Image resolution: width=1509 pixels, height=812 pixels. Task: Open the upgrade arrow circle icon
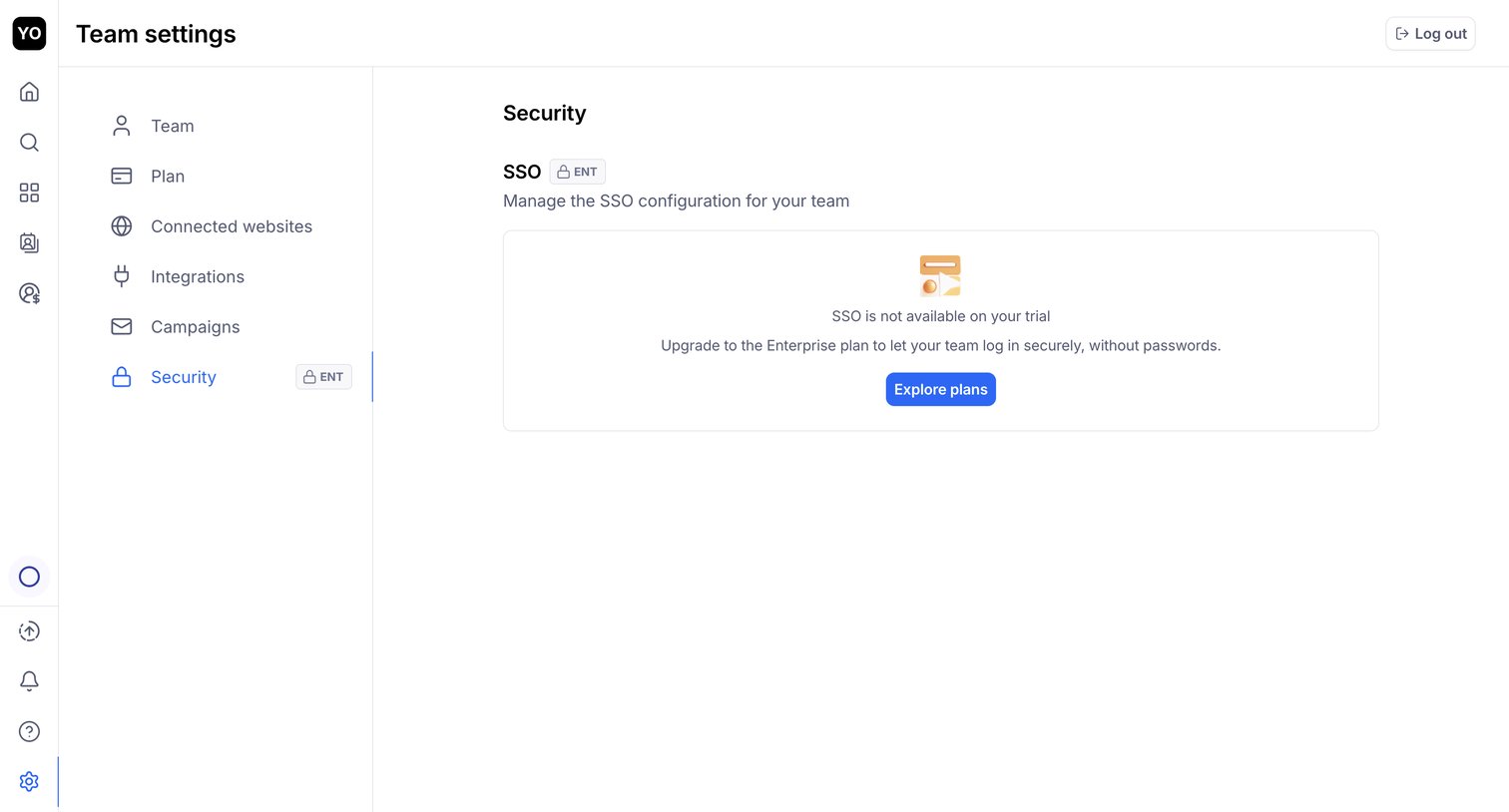click(29, 630)
